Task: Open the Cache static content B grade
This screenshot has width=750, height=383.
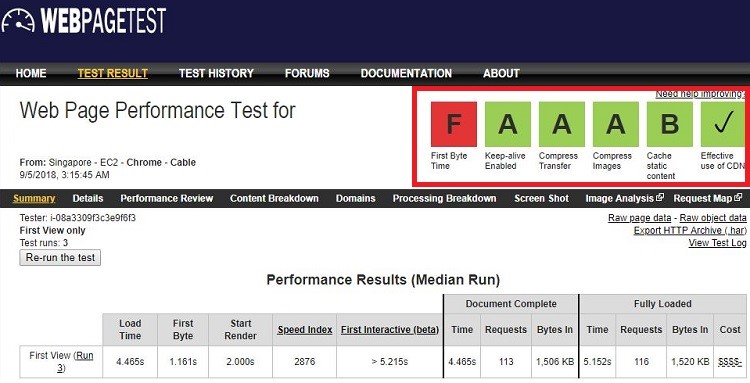Action: tap(670, 124)
